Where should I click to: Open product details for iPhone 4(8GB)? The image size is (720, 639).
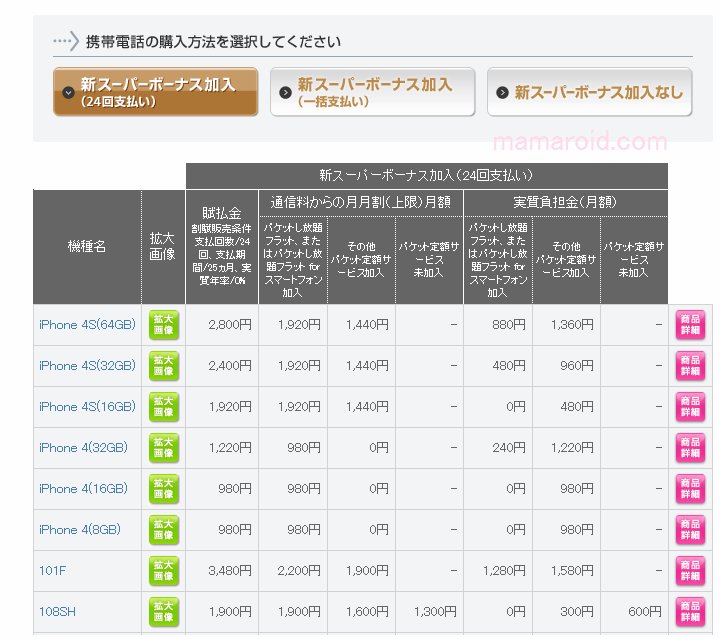coord(690,530)
